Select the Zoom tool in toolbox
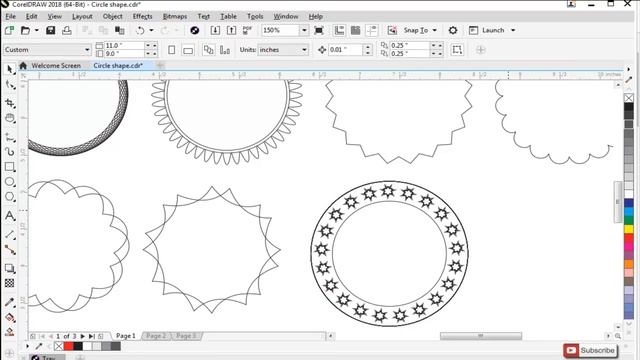Screen dimensions: 640x360 (x=10, y=118)
